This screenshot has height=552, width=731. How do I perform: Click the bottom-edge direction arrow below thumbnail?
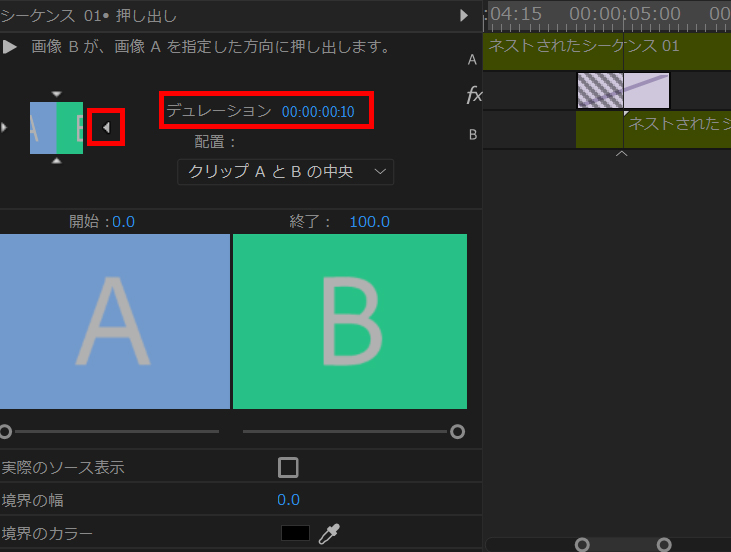[57, 160]
